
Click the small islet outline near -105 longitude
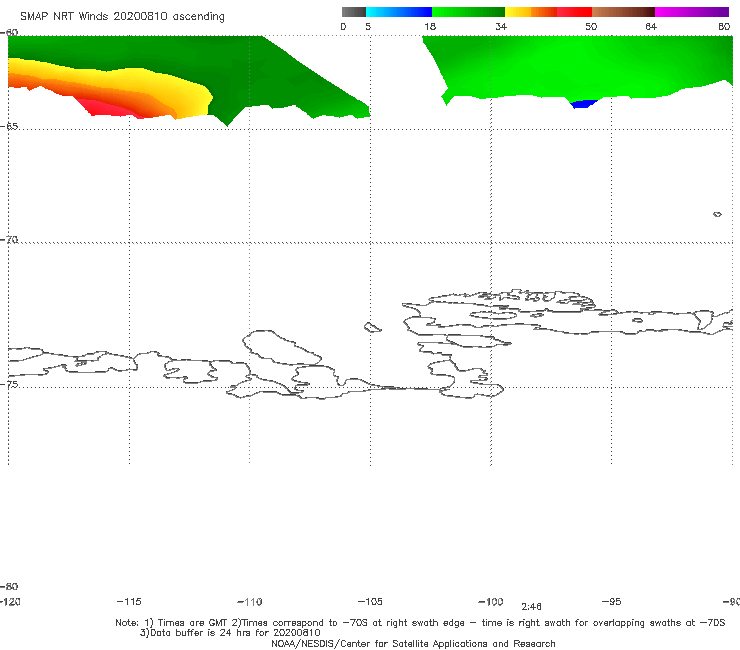pyautogui.click(x=372, y=327)
